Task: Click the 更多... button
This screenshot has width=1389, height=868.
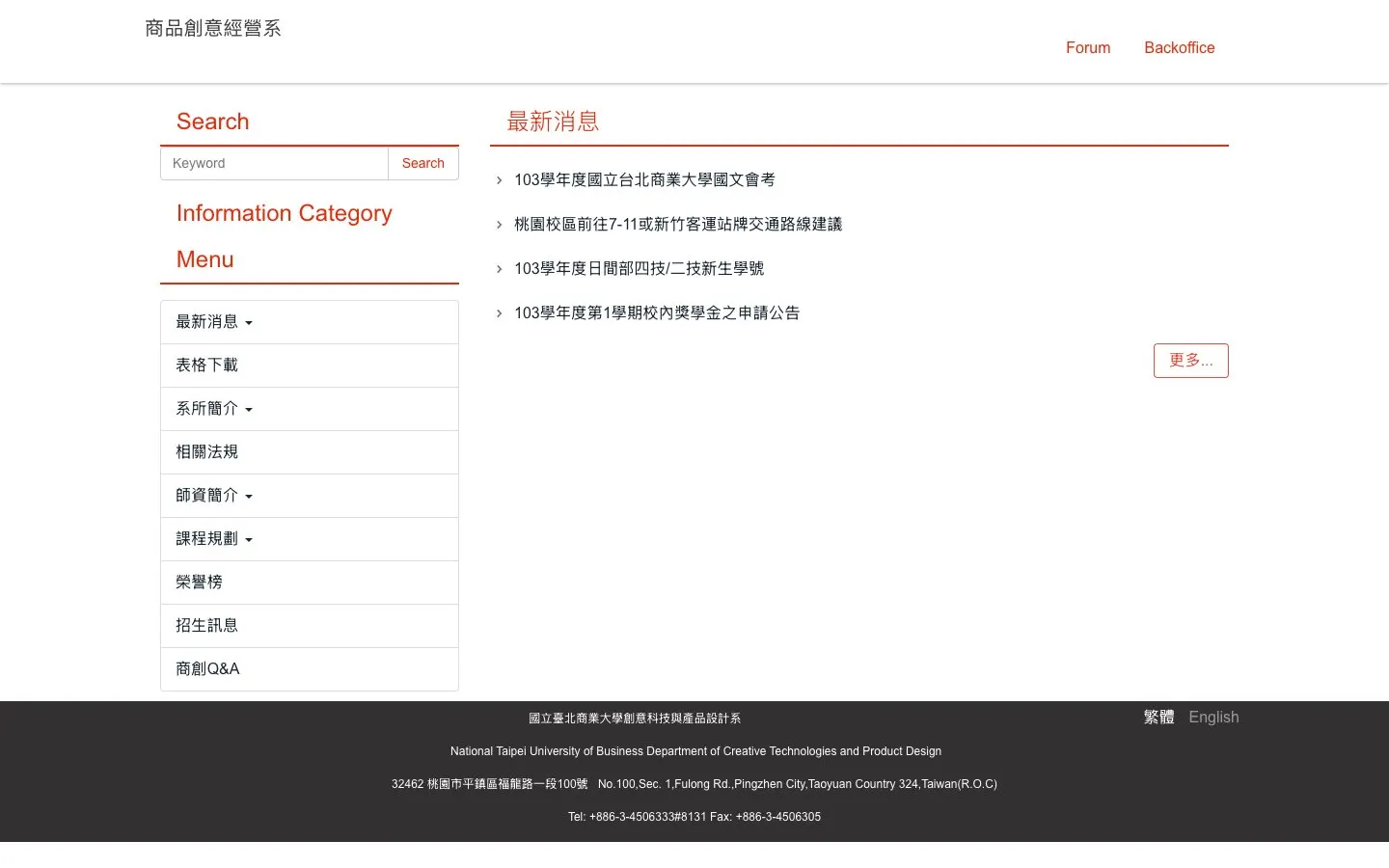Action: tap(1190, 361)
